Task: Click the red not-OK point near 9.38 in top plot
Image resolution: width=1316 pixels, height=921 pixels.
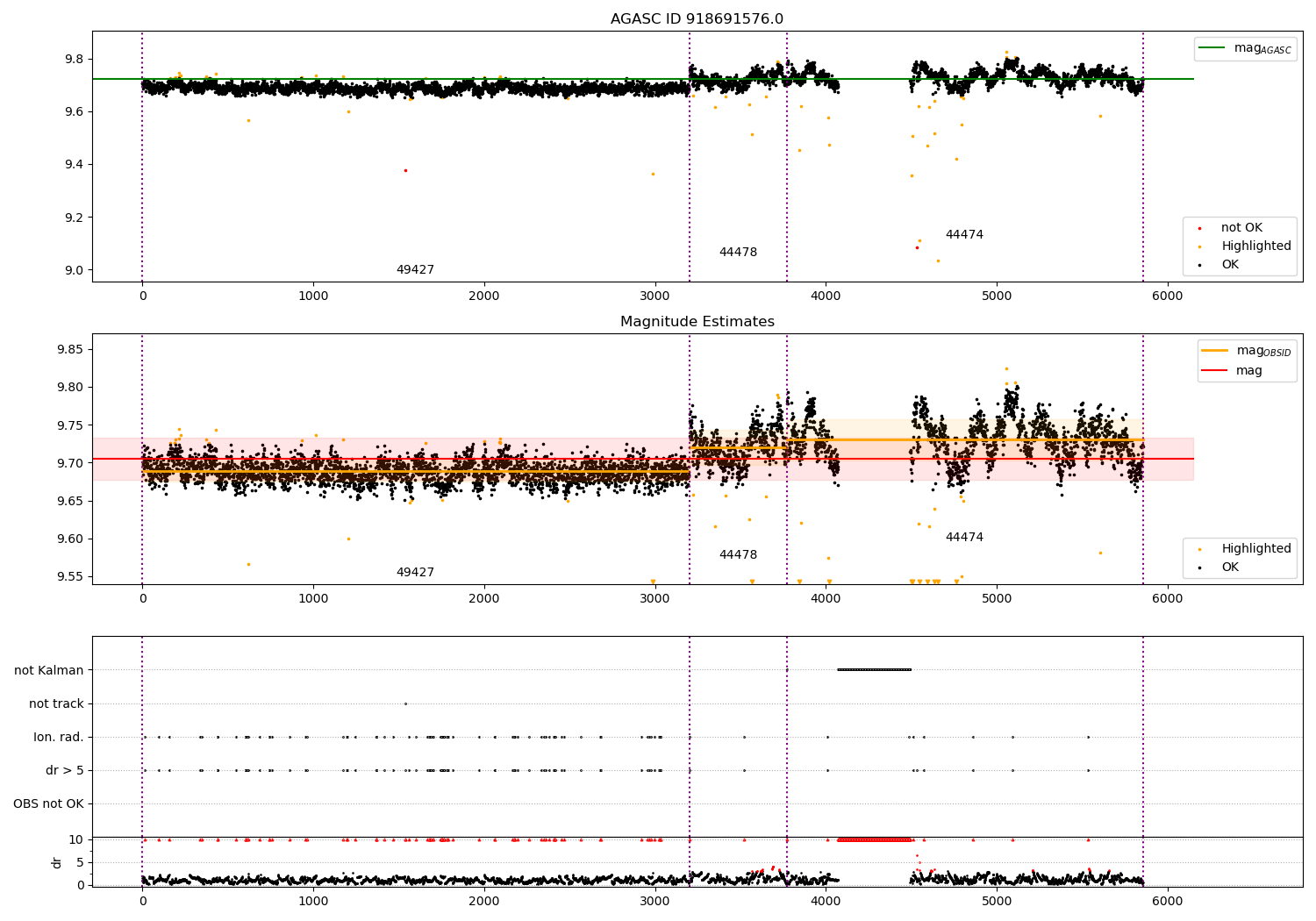Action: (x=405, y=170)
